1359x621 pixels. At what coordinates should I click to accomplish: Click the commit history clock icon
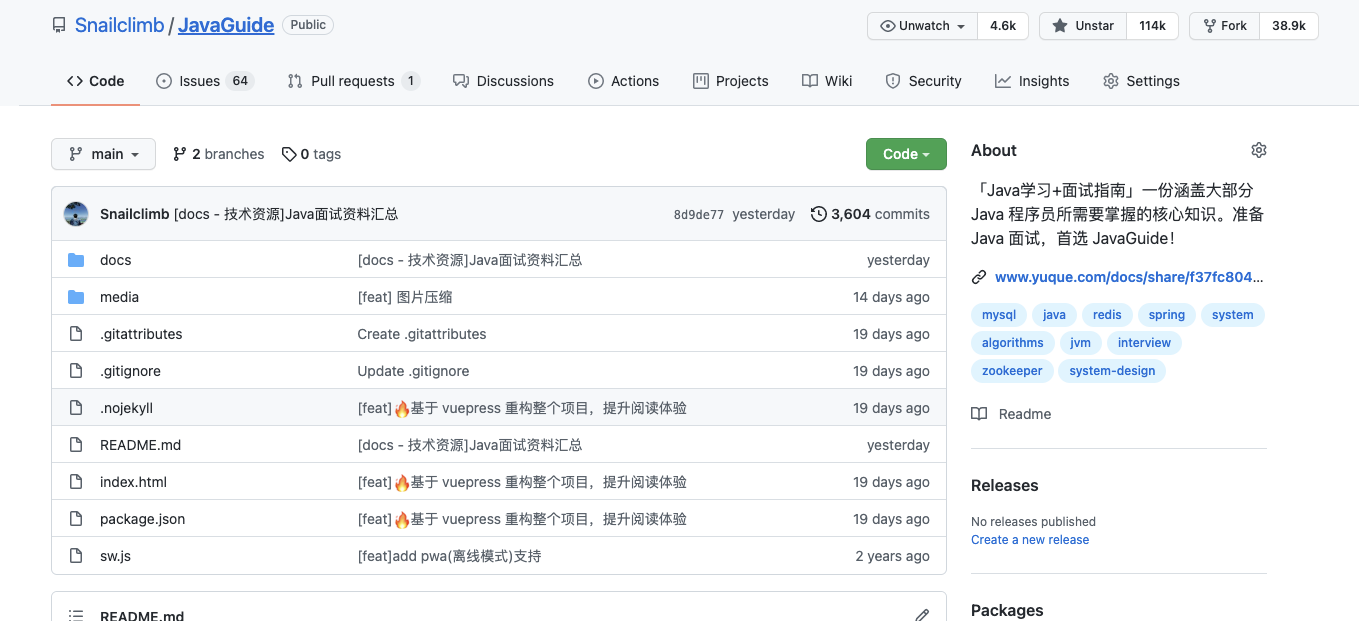pyautogui.click(x=818, y=213)
